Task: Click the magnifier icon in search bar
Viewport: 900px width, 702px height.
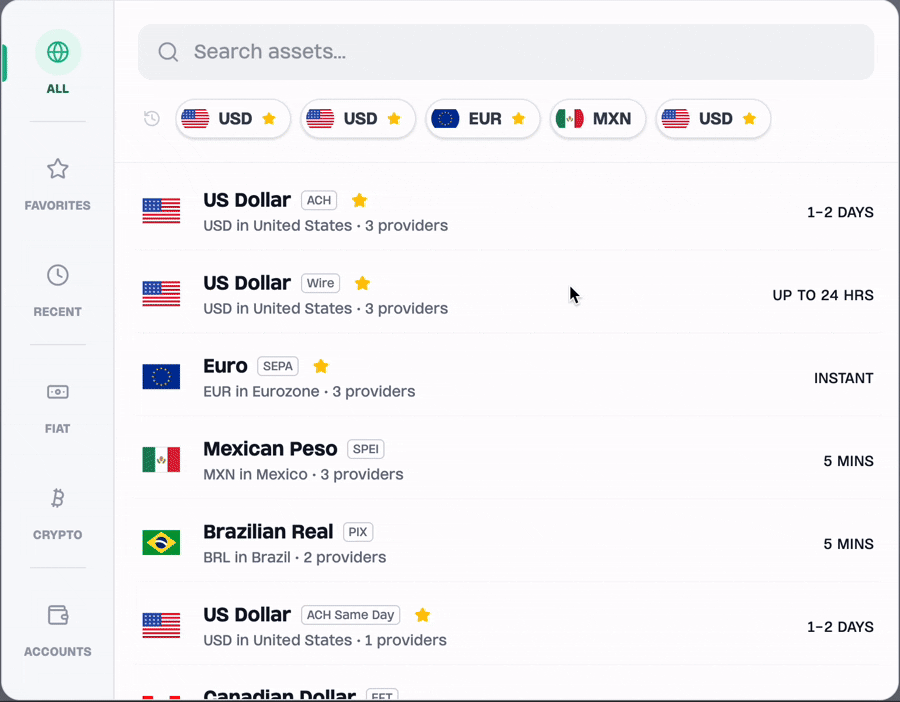Action: (x=168, y=52)
